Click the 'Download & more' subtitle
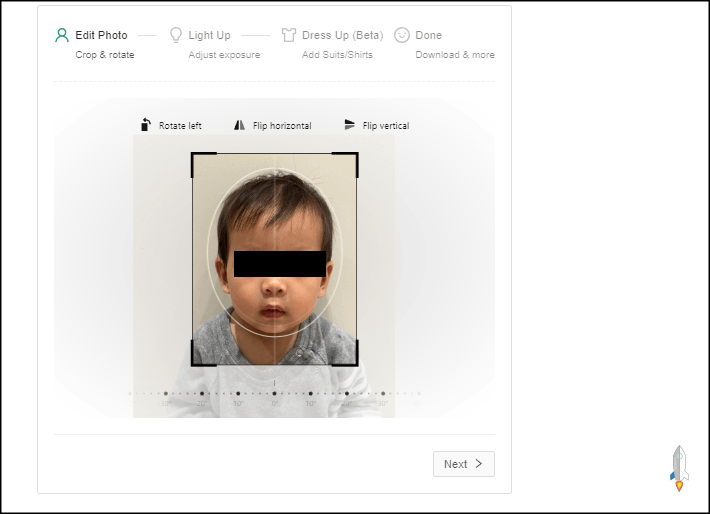710x514 pixels. [455, 55]
